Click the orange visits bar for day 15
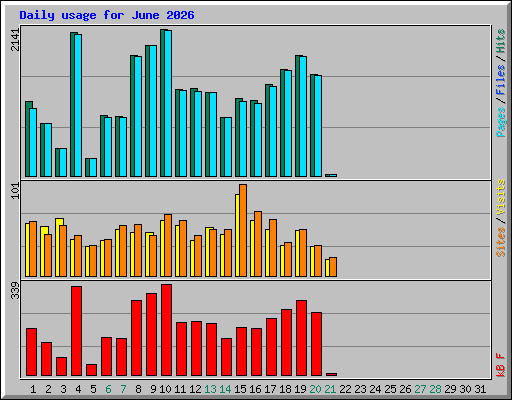Viewport: 512px width, 400px height. 243,230
